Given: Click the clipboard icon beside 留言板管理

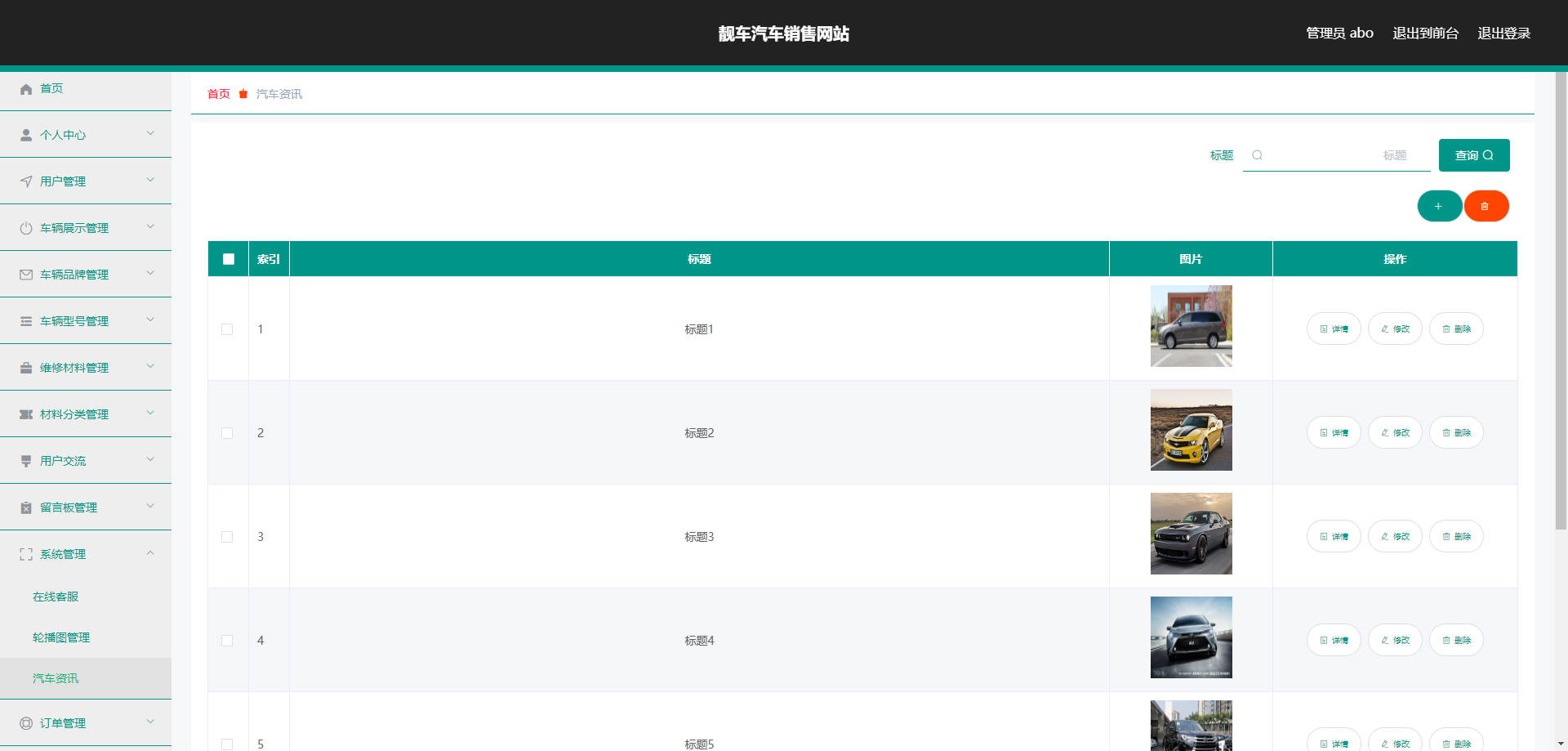Looking at the screenshot, I should coord(26,507).
